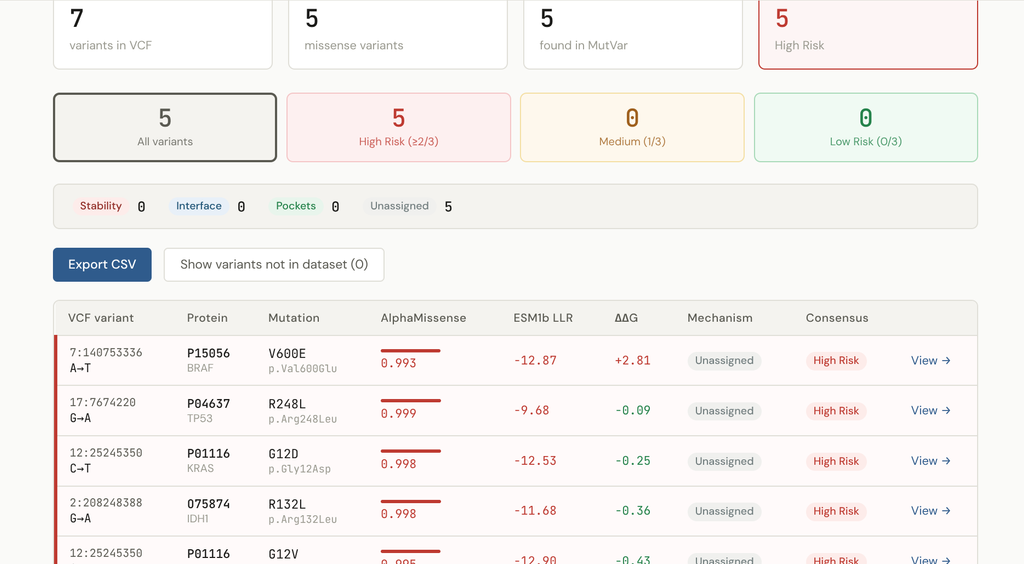The width and height of the screenshot is (1024, 564).
Task: Sort by AlphaMissense column header
Action: [x=423, y=318]
